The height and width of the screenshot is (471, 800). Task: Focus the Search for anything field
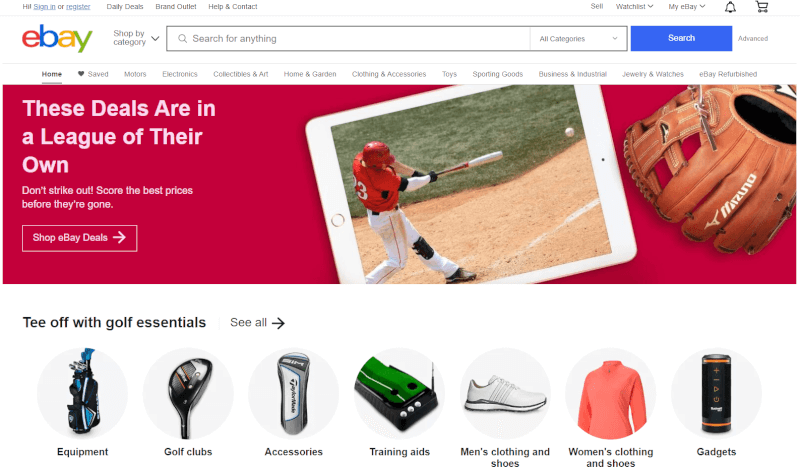[x=349, y=39]
